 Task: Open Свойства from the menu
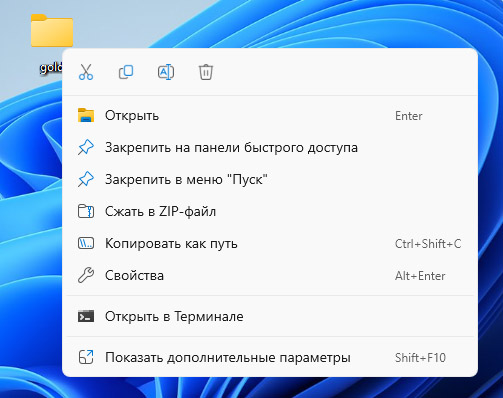click(x=270, y=276)
